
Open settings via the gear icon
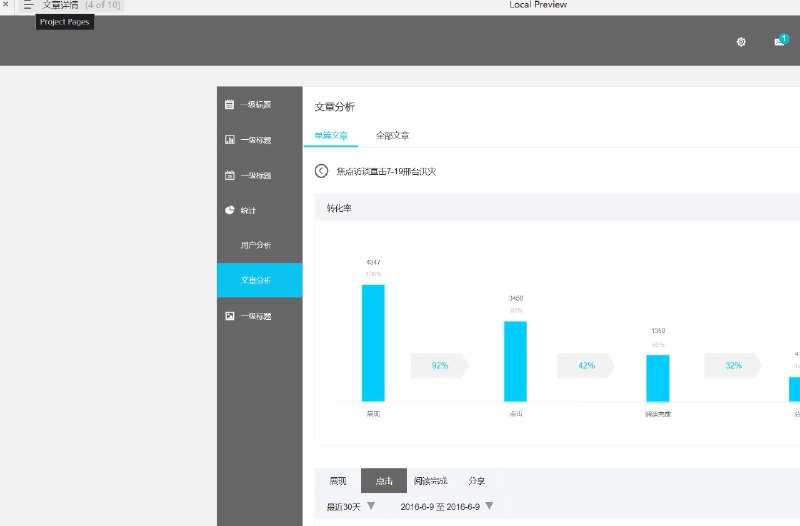click(x=741, y=42)
